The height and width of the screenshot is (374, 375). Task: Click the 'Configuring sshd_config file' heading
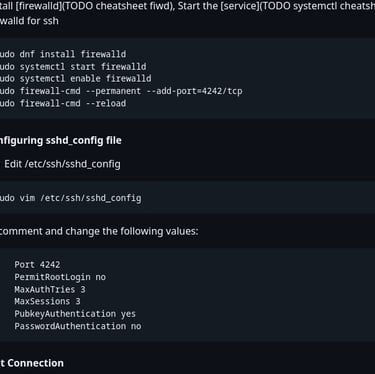61,140
